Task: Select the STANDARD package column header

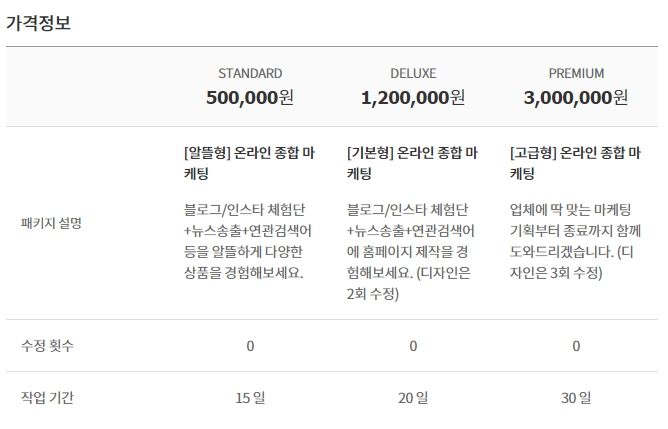Action: (250, 73)
